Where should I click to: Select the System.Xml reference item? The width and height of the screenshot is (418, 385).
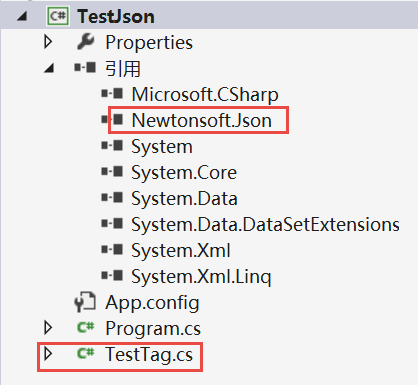point(181,250)
